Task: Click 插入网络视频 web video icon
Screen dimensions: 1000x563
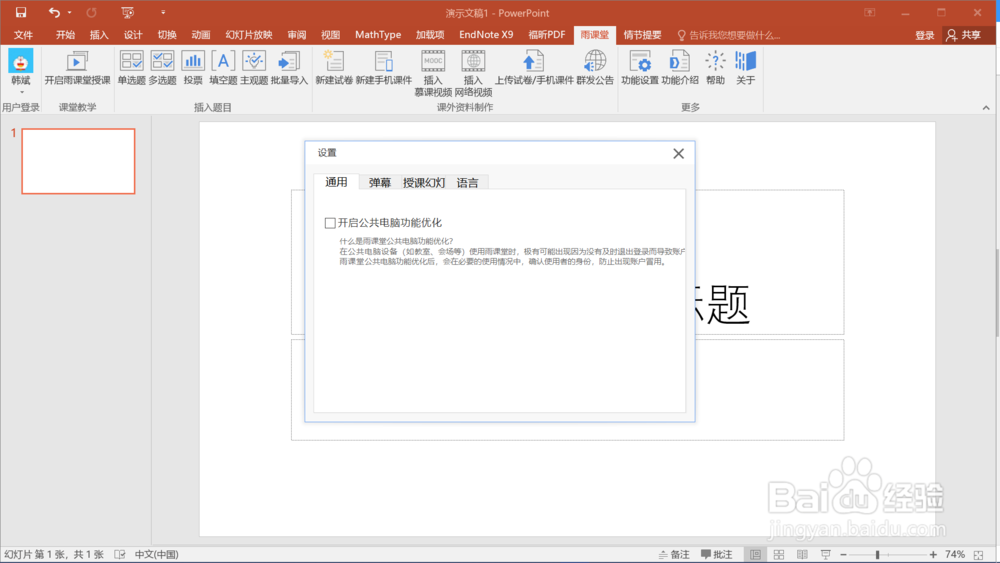Action: point(473,73)
